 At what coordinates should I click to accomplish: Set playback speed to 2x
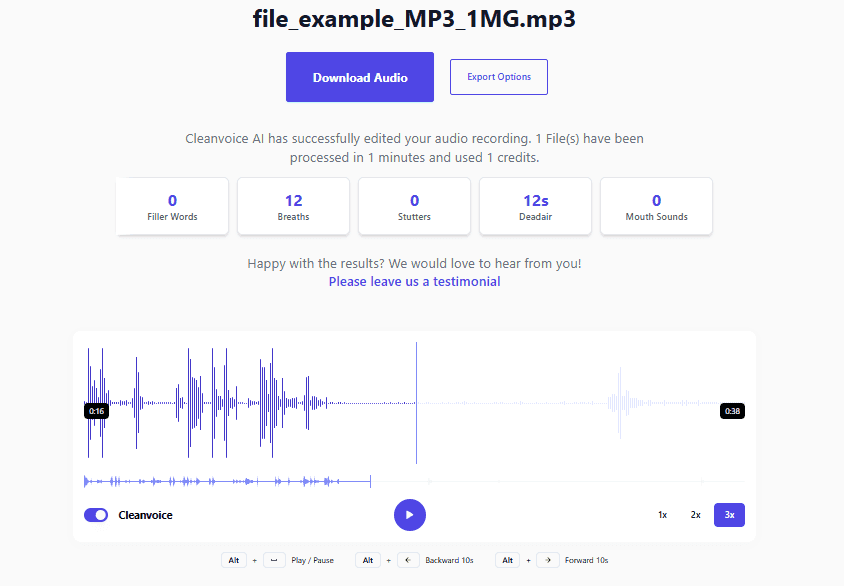[x=695, y=515]
